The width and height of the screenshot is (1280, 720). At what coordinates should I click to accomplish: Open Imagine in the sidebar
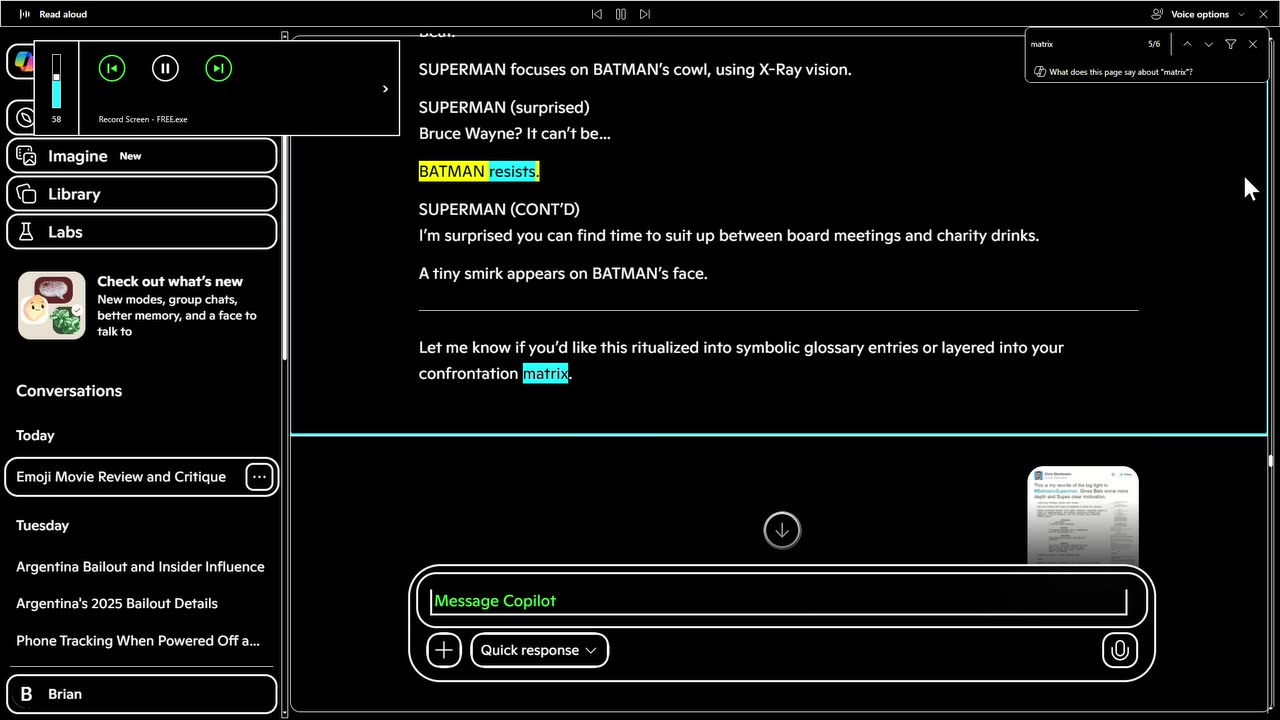coord(142,156)
